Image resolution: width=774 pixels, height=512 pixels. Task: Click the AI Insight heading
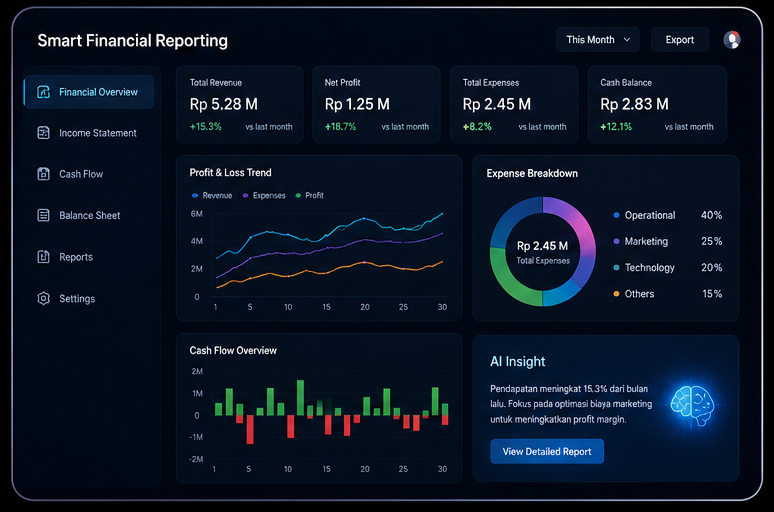[518, 362]
